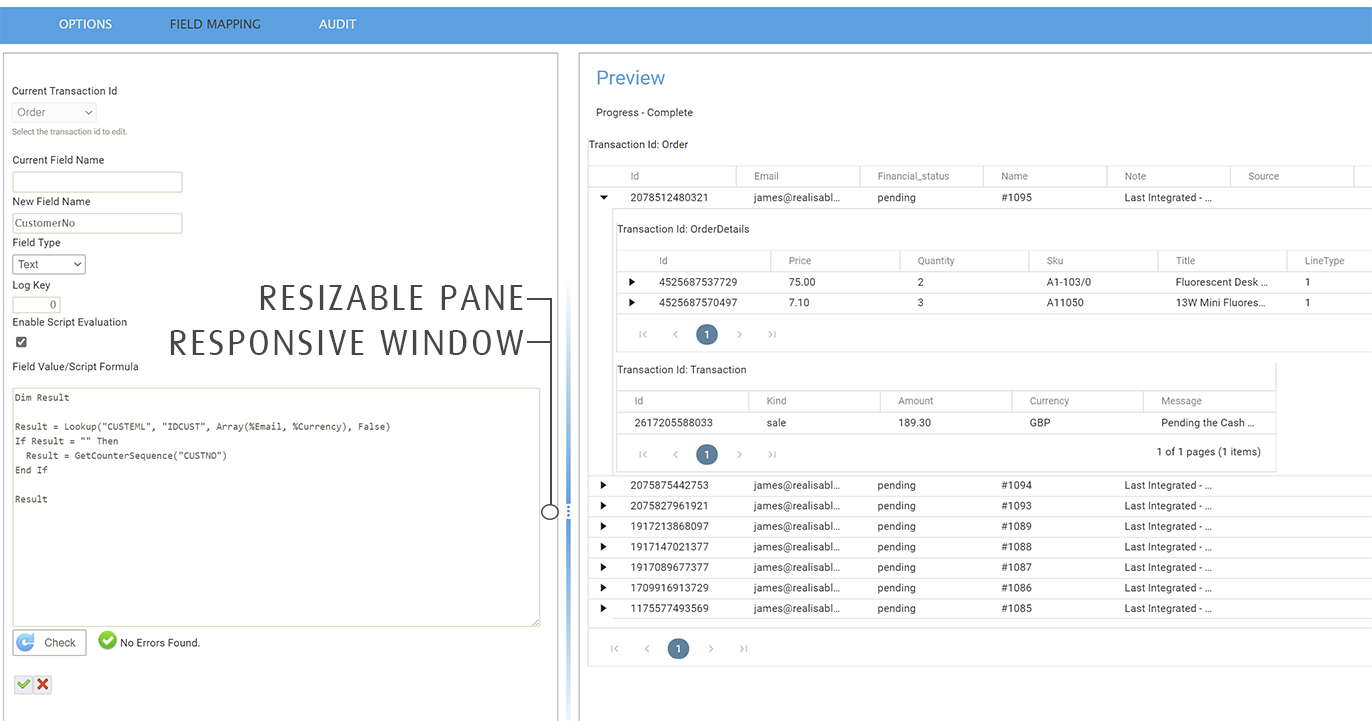
Task: Expand order detail row 4525687537729
Action: point(631,283)
